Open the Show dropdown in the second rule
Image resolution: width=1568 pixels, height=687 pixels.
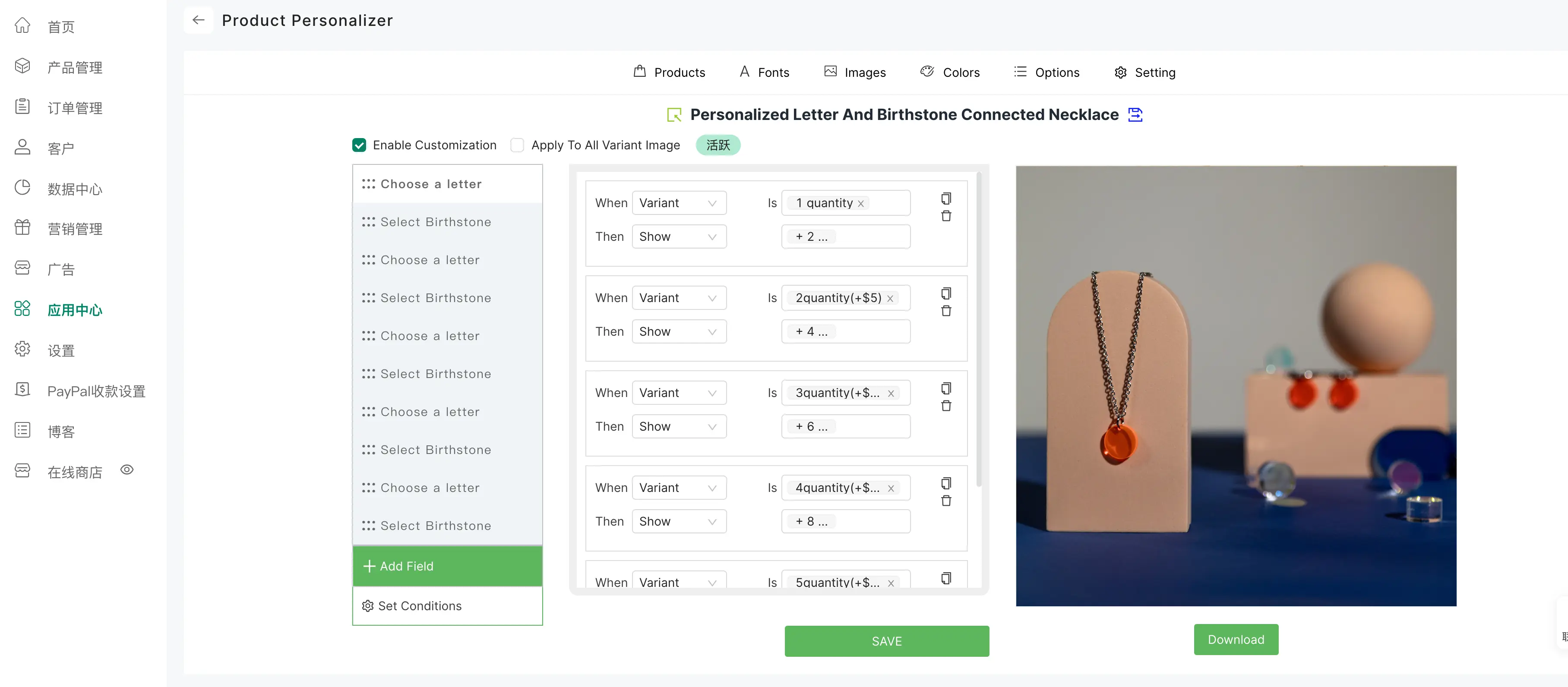[679, 332]
